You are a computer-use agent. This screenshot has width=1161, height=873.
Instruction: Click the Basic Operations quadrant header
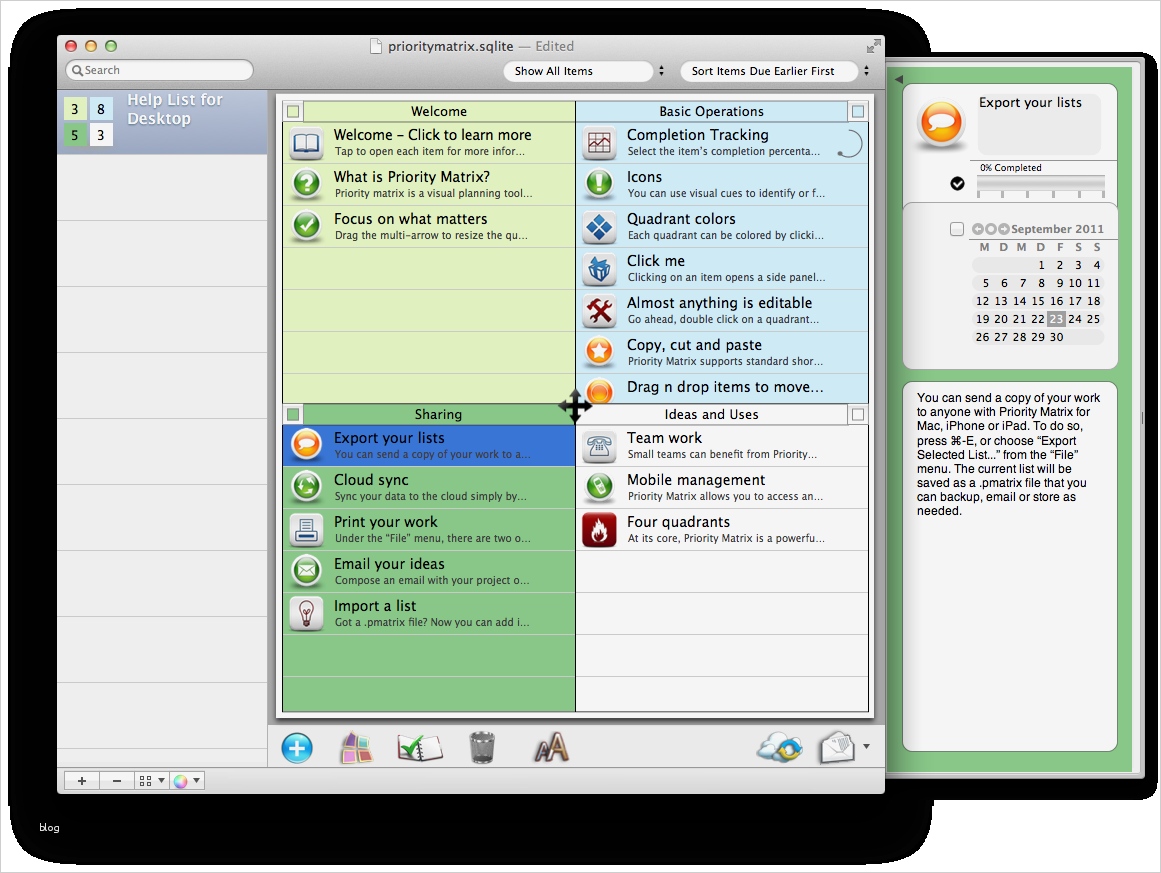(711, 112)
